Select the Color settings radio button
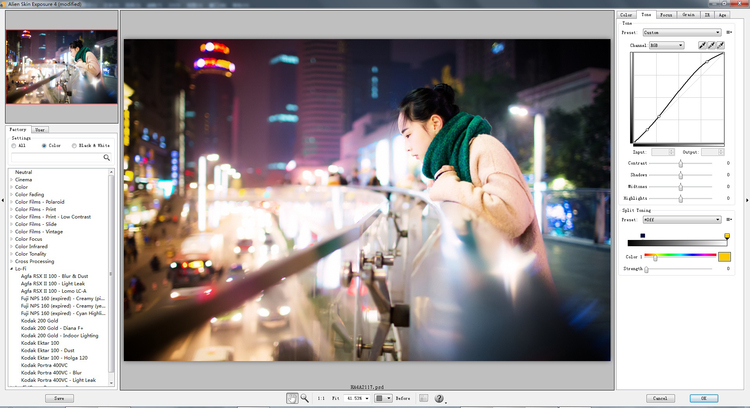This screenshot has width=750, height=408. tap(44, 145)
